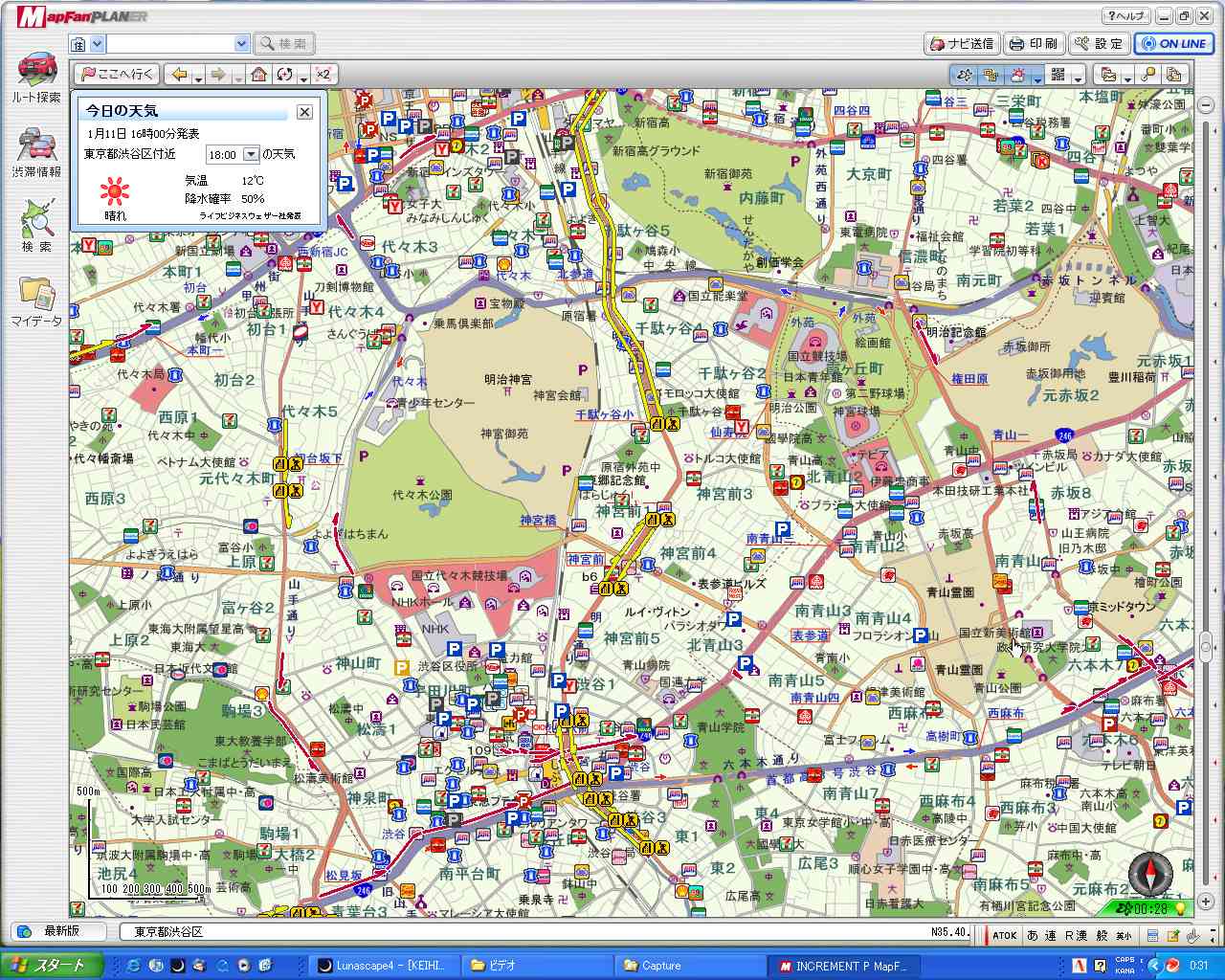Toggle the satellite view button in toolbar
Viewport: 1225px width, 980px height.
click(x=964, y=74)
